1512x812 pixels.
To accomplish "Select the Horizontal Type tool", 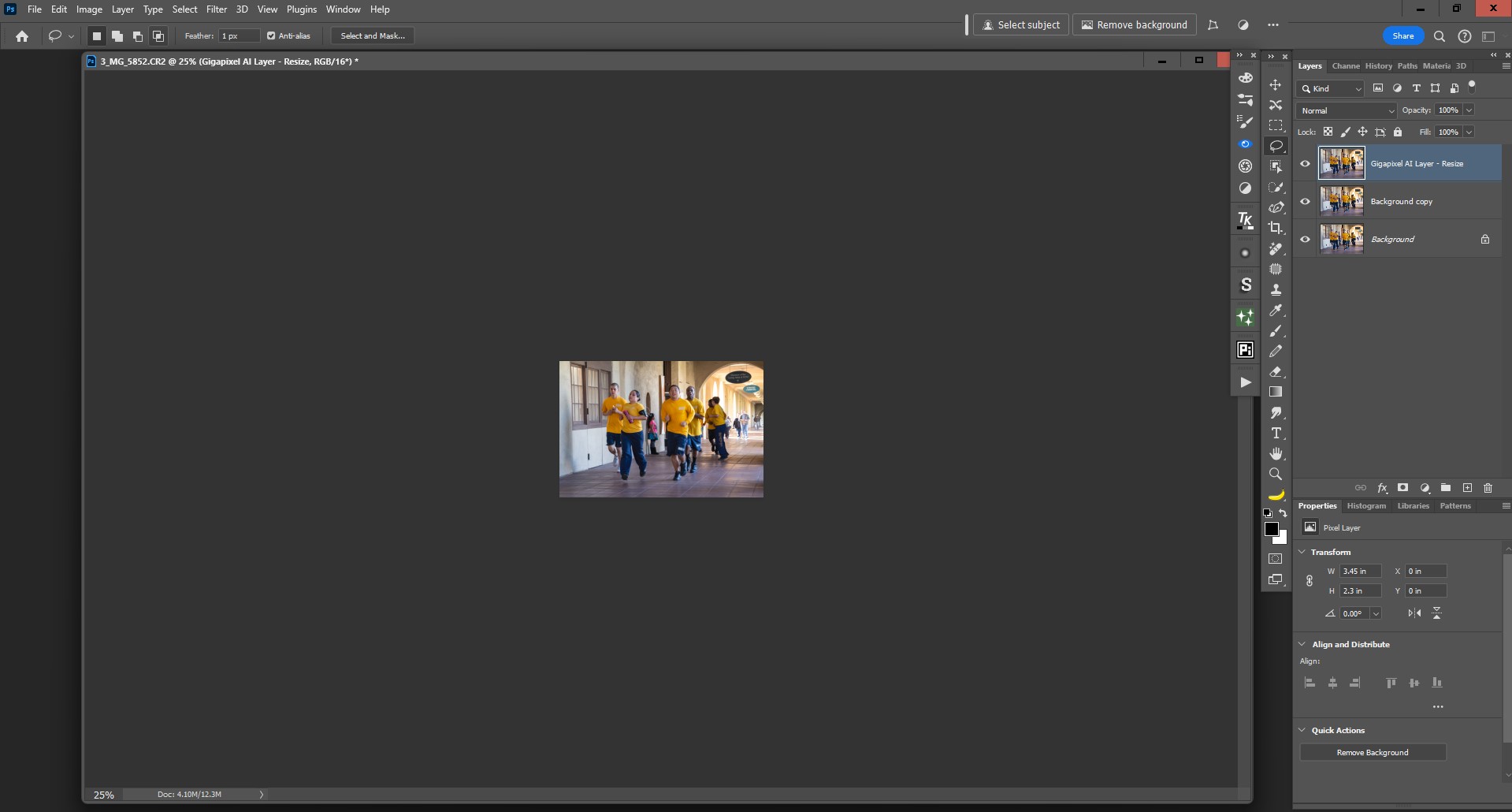I will (x=1275, y=433).
